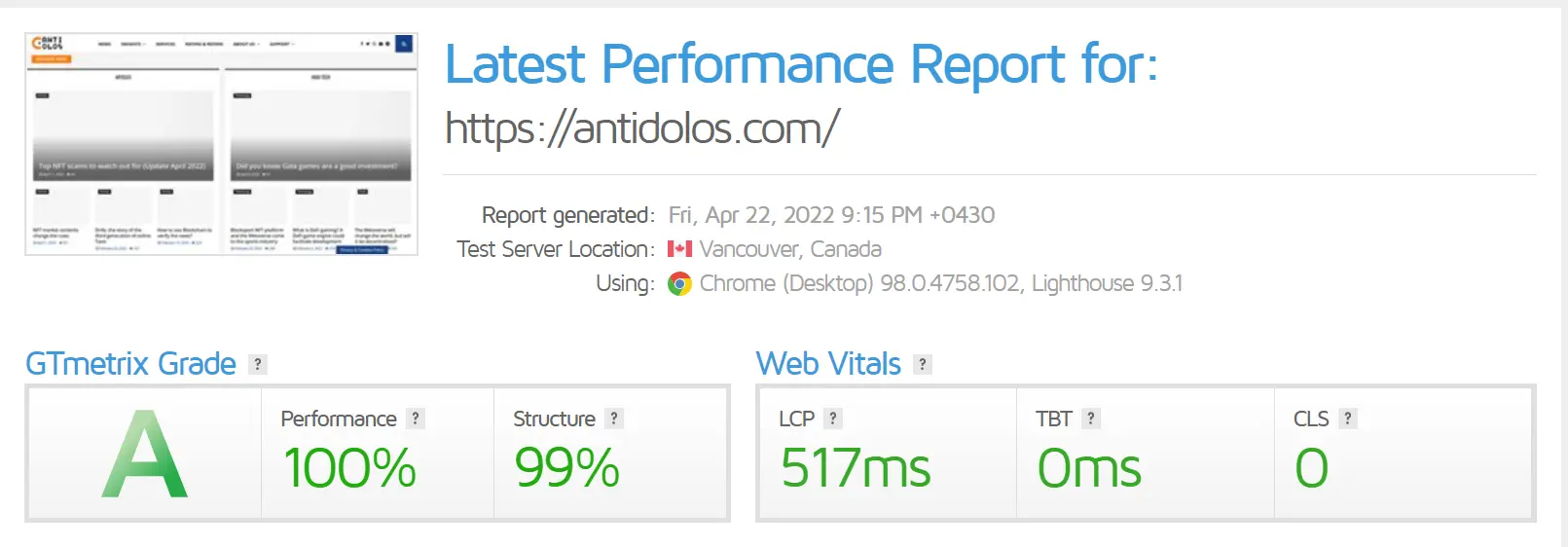Open help icon next to Web Vitals
This screenshot has height=547, width=1568.
point(923,364)
